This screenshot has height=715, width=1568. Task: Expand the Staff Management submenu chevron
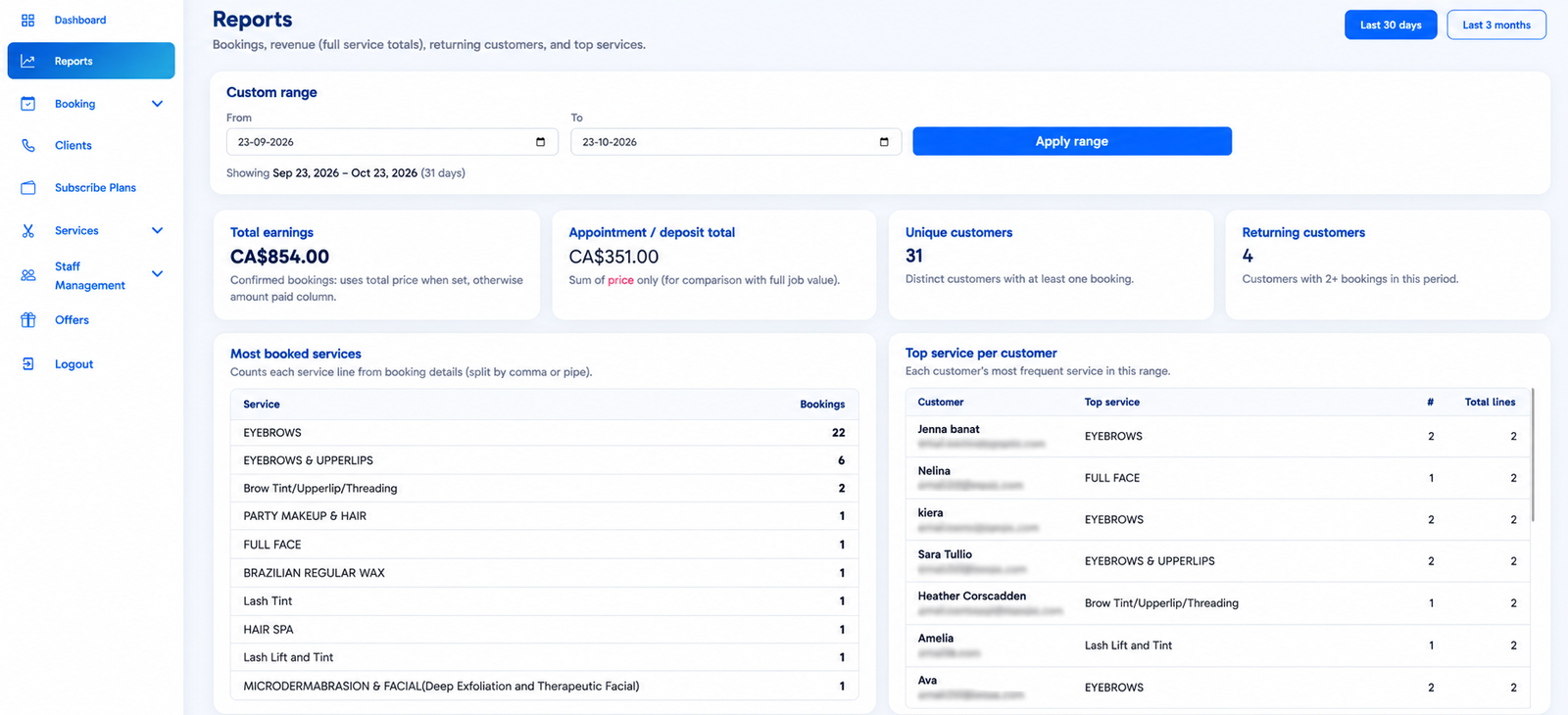[158, 274]
